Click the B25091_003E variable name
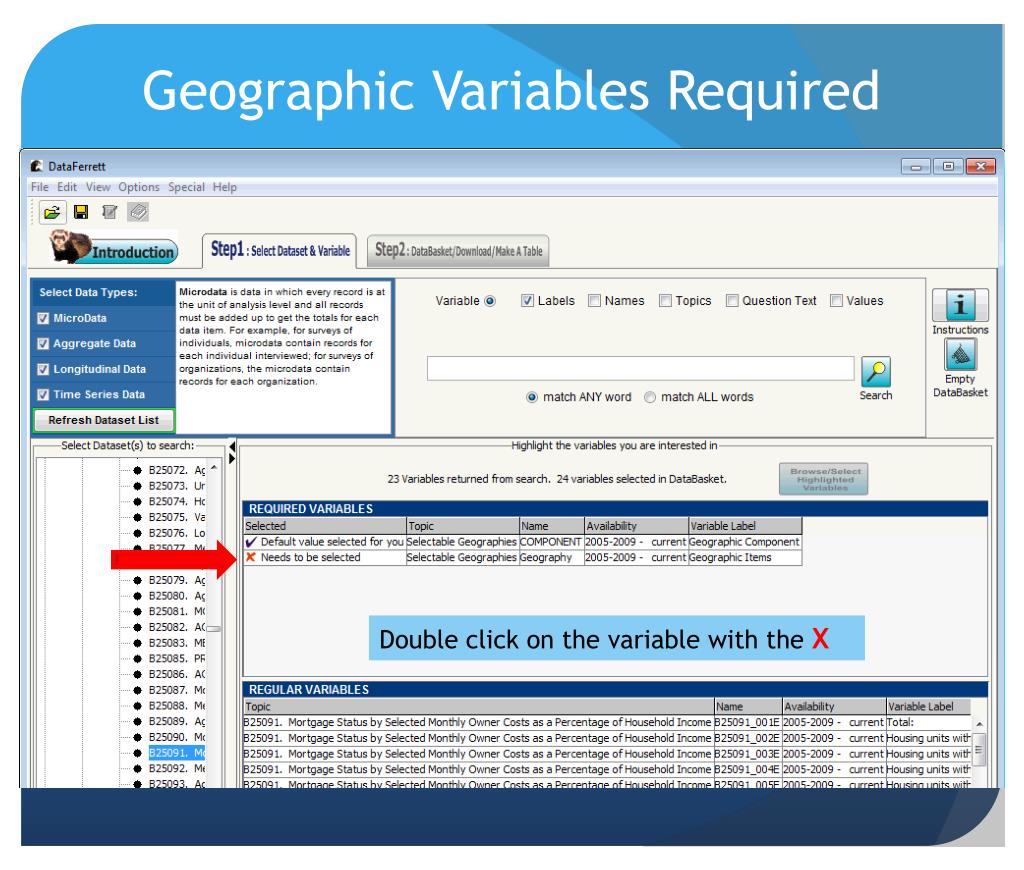Image resolution: width=1024 pixels, height=870 pixels. click(x=746, y=754)
